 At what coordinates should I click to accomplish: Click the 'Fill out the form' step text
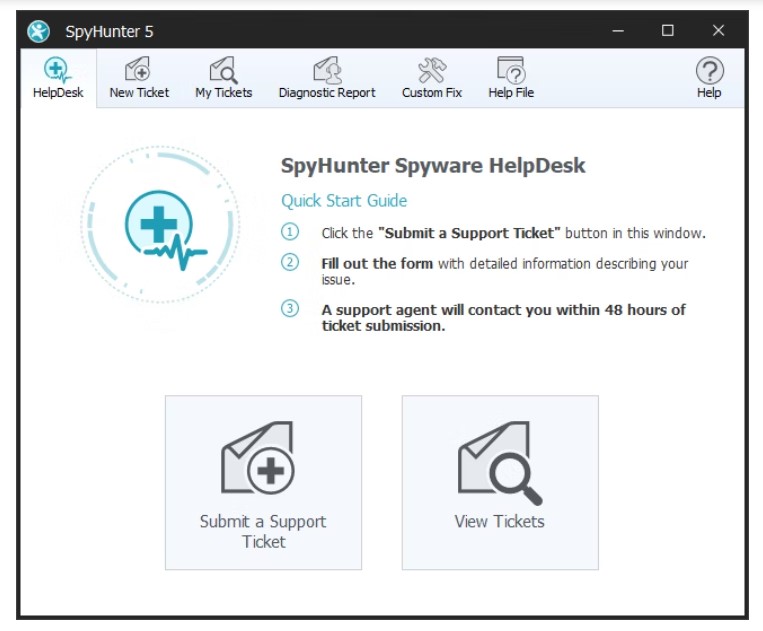(505, 271)
